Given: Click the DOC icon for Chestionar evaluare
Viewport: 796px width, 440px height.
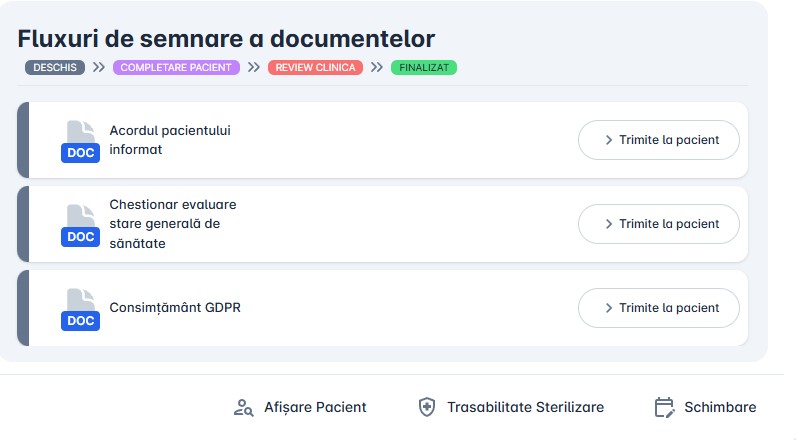Looking at the screenshot, I should (80, 225).
